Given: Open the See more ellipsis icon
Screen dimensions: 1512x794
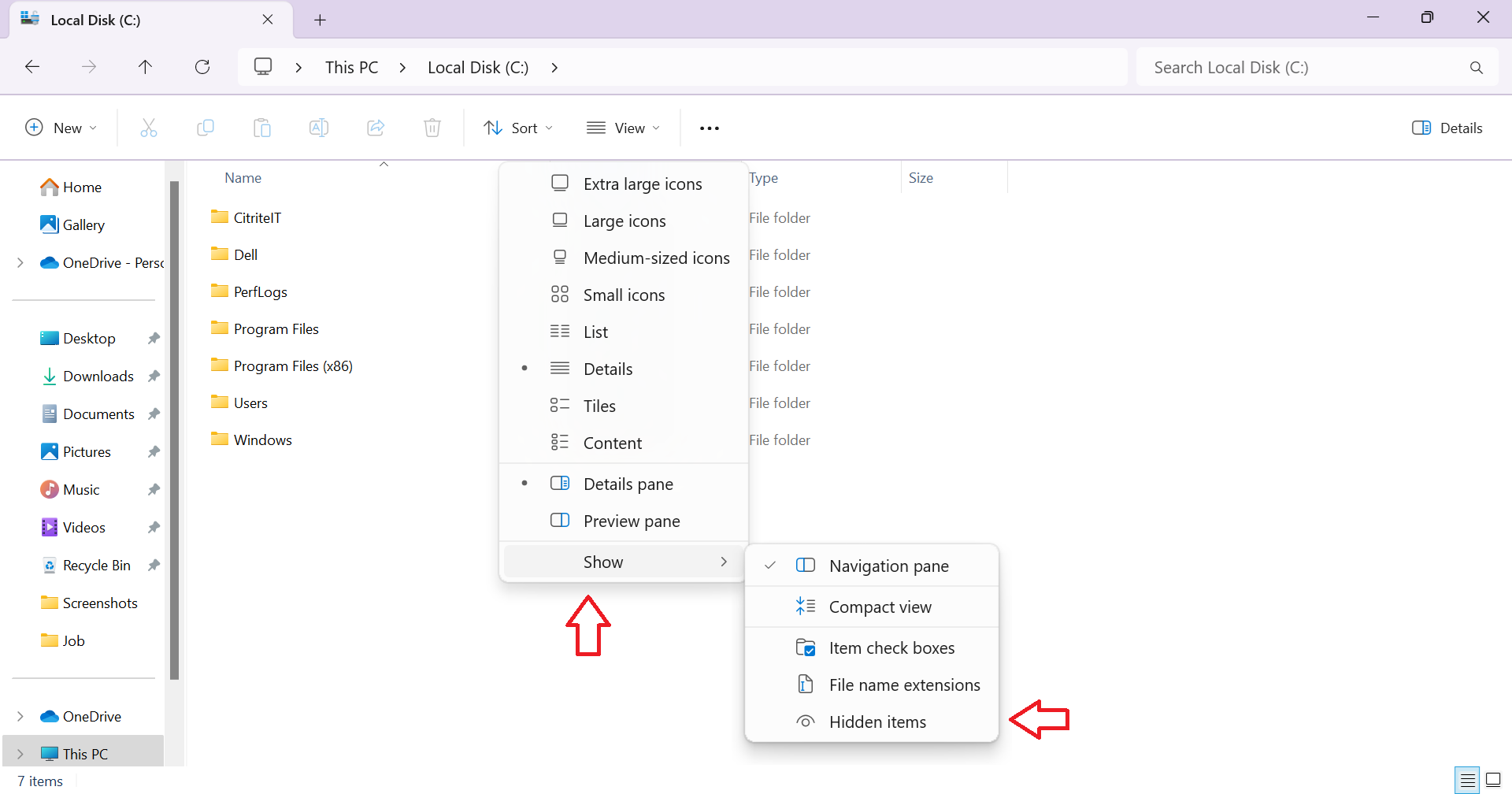Looking at the screenshot, I should point(709,128).
